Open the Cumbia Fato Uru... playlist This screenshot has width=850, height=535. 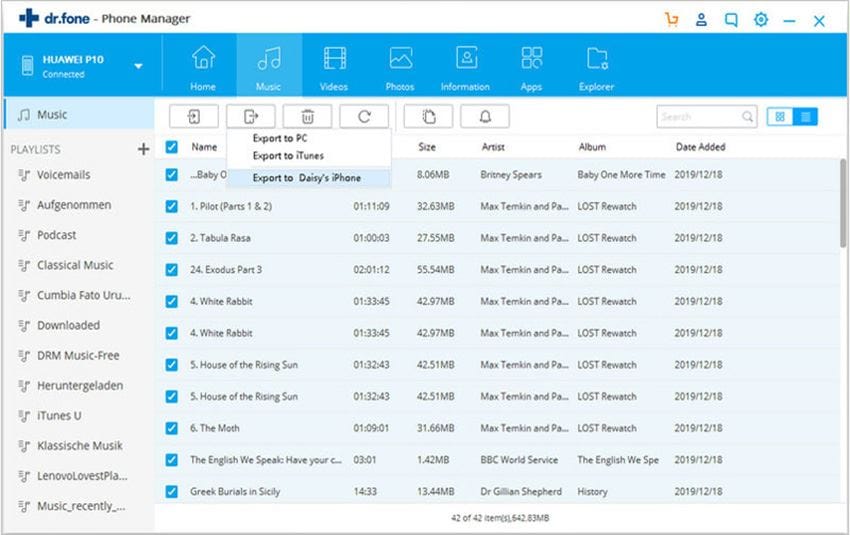pyautogui.click(x=83, y=295)
